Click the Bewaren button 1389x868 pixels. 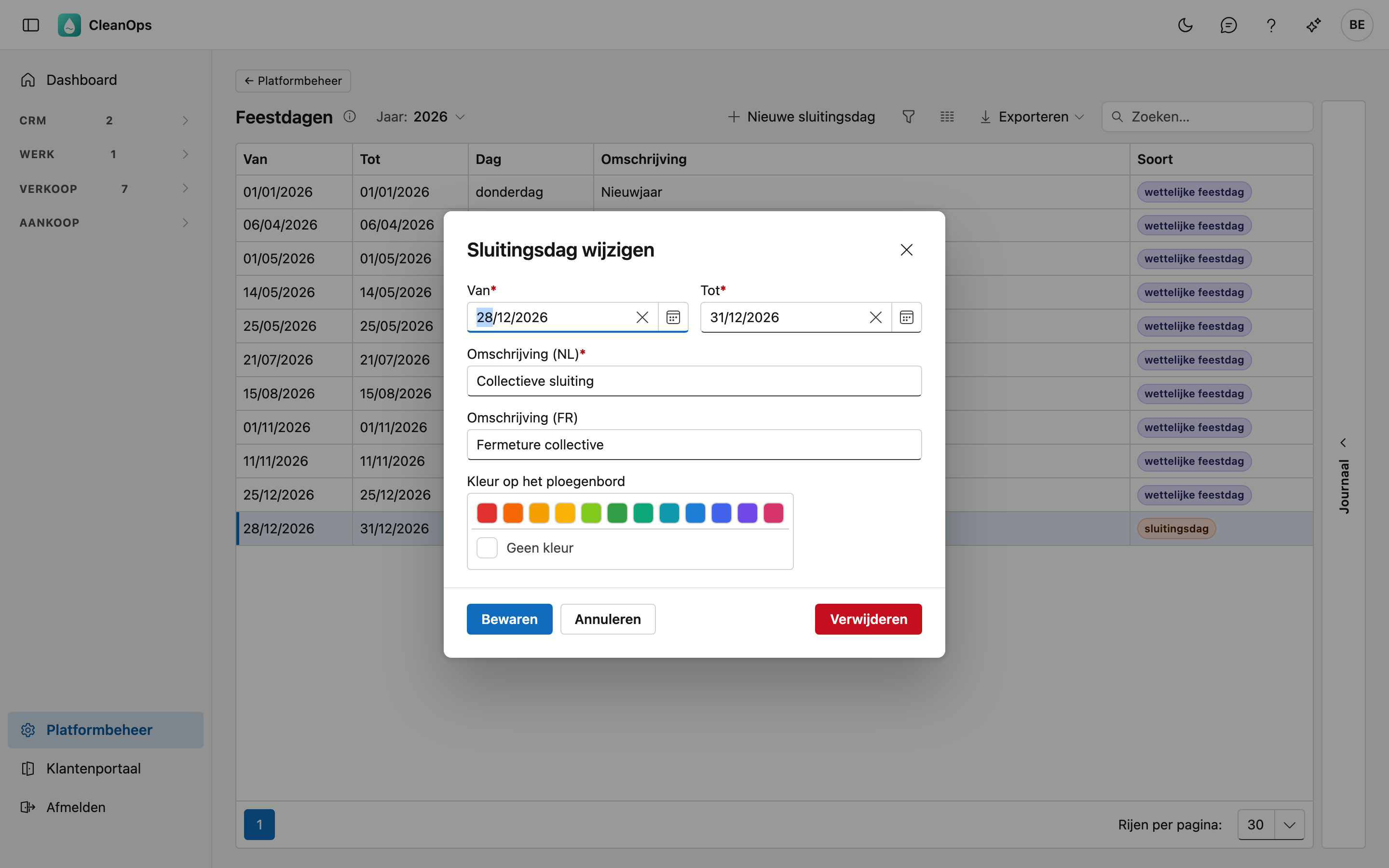click(509, 619)
